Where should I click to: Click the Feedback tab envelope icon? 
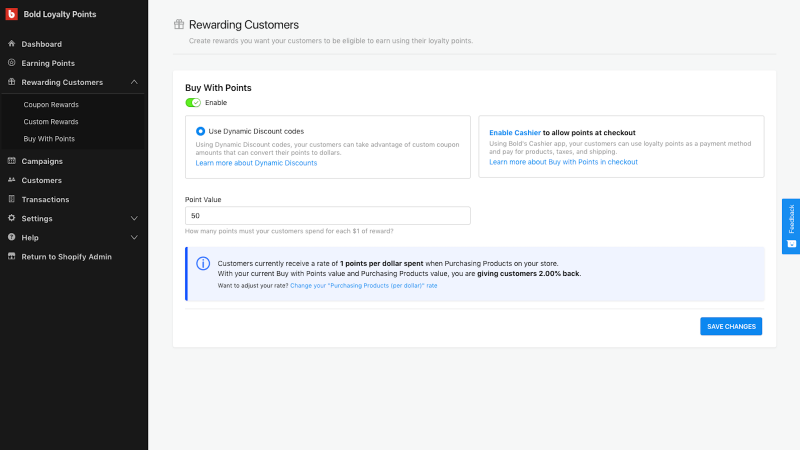click(791, 244)
